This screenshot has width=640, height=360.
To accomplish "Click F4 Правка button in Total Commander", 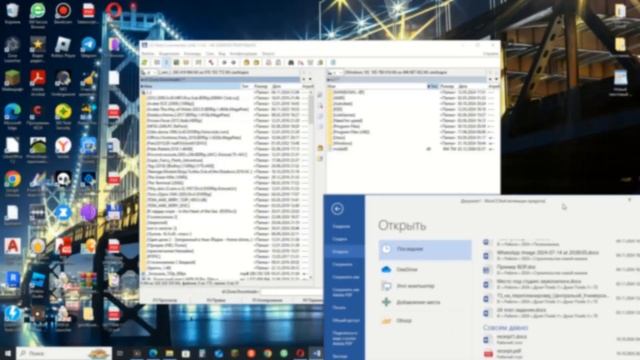I will tap(216, 300).
